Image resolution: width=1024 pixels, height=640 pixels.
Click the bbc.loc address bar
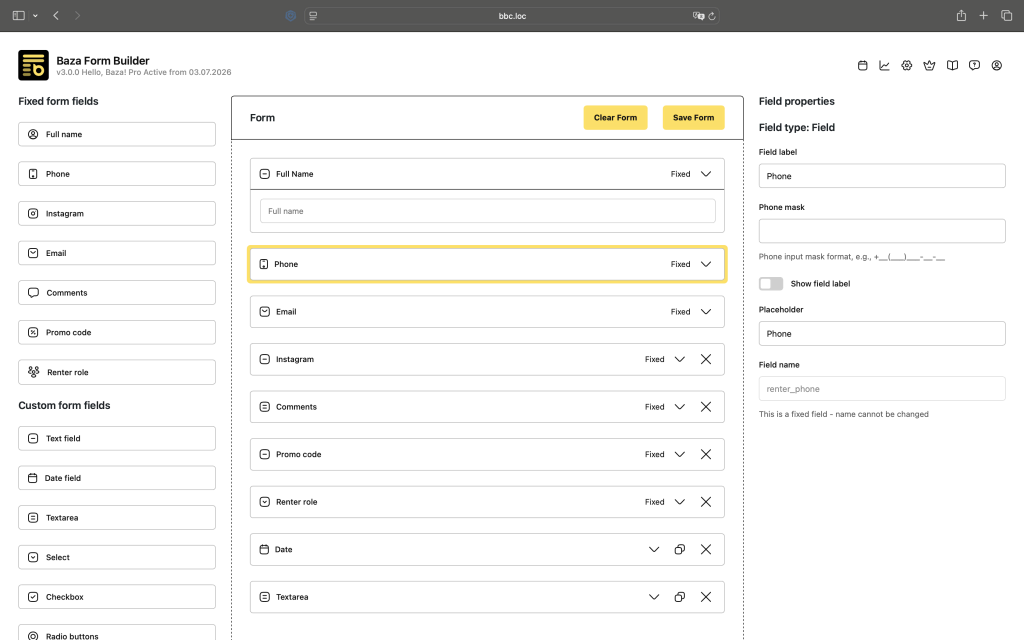tap(512, 16)
